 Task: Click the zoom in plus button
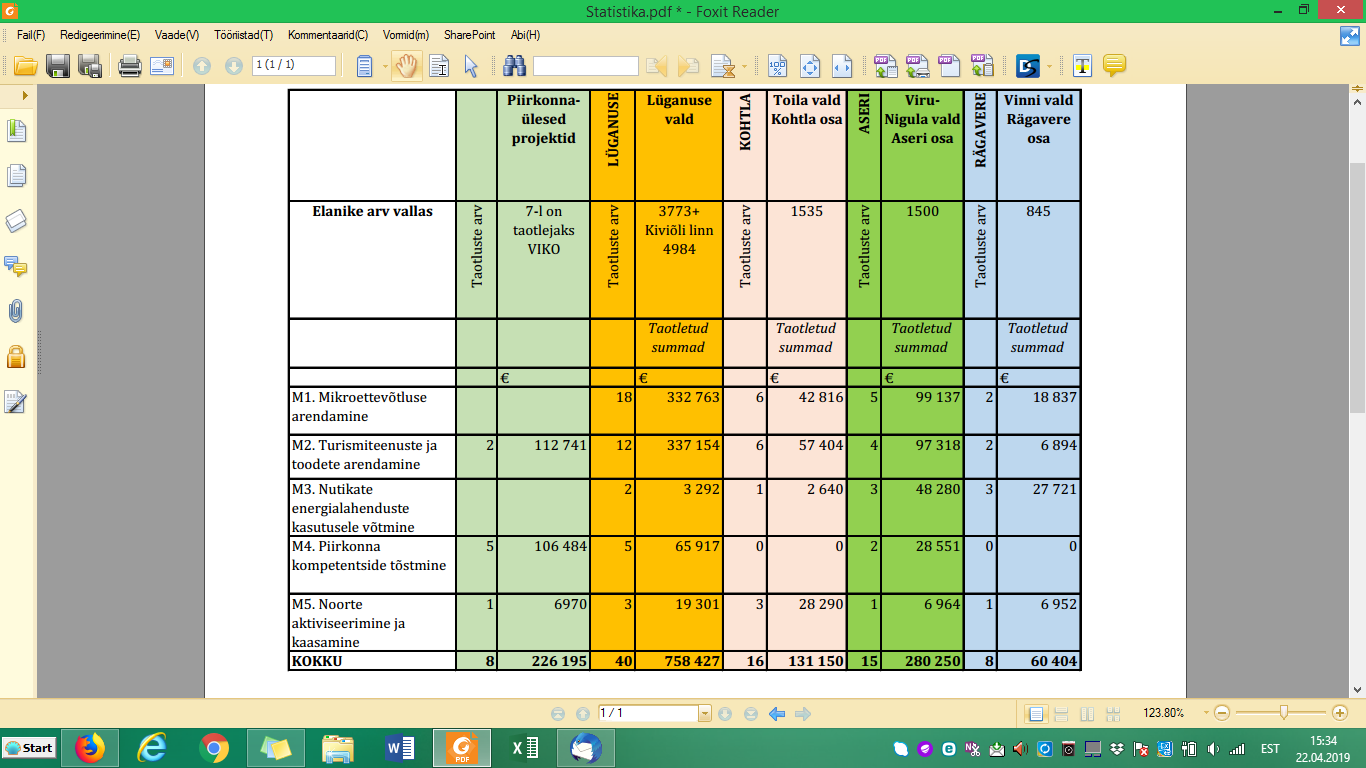pyautogui.click(x=1340, y=713)
